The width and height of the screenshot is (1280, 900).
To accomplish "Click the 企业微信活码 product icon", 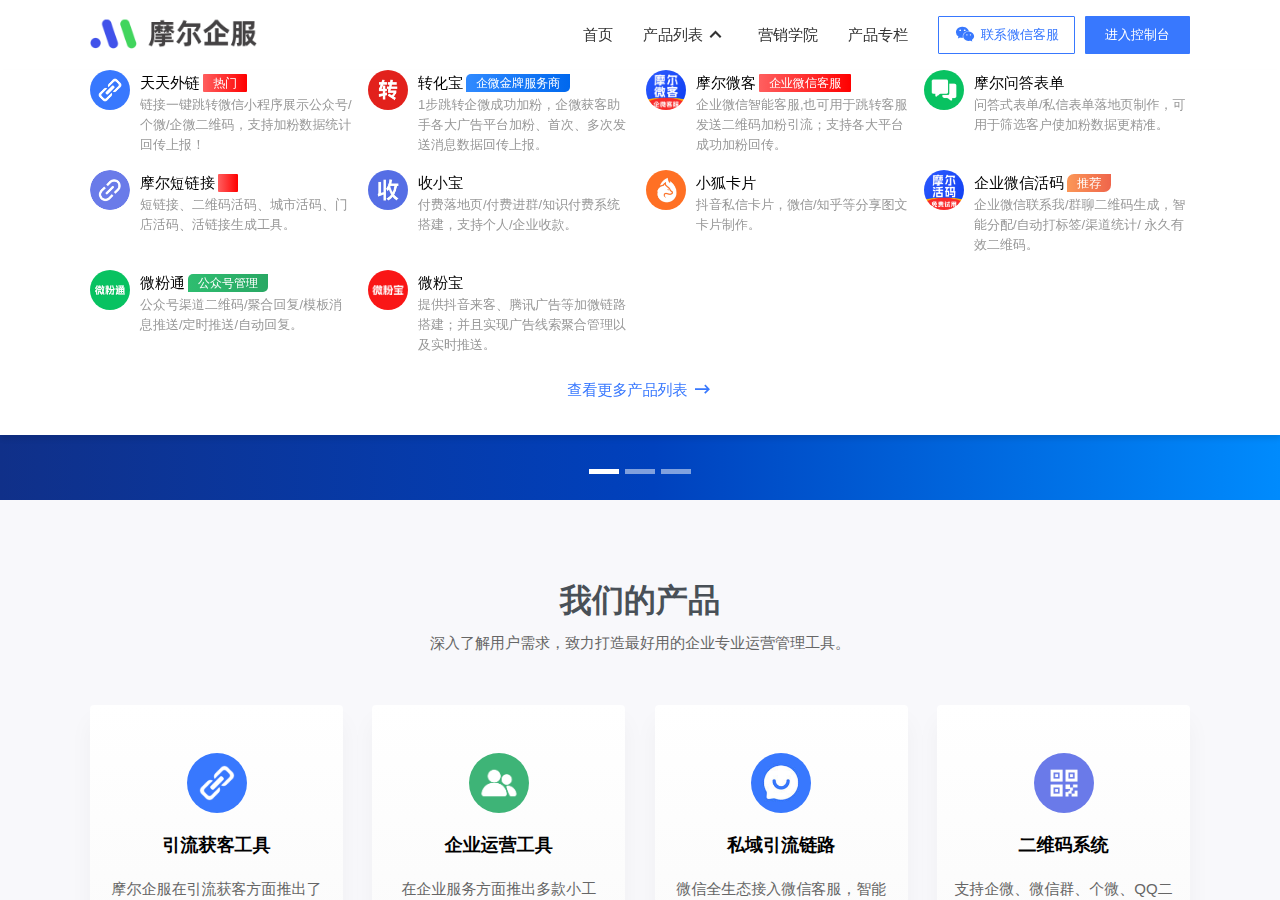I will point(944,190).
